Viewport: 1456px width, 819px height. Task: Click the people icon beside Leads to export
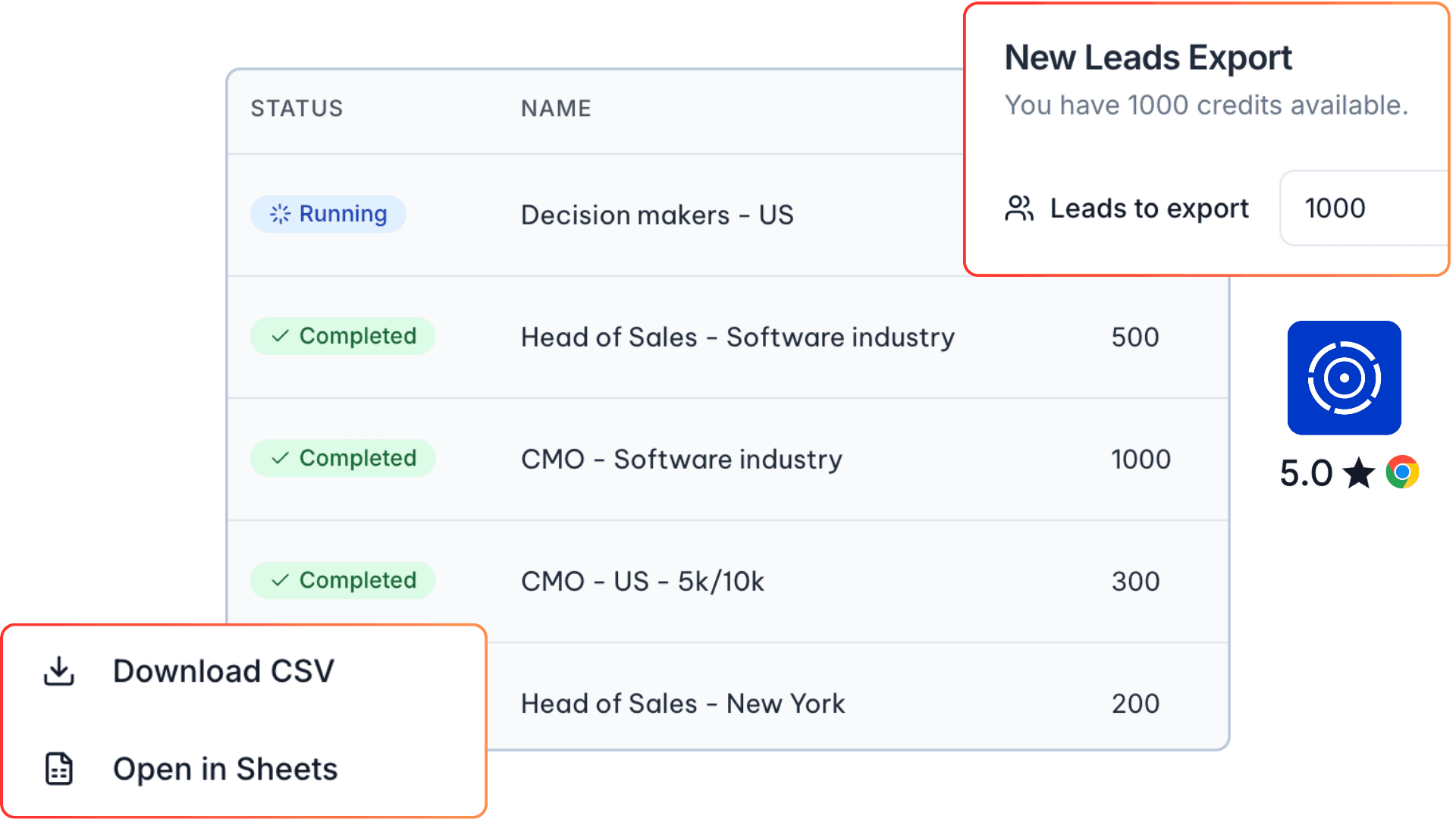(x=1019, y=208)
